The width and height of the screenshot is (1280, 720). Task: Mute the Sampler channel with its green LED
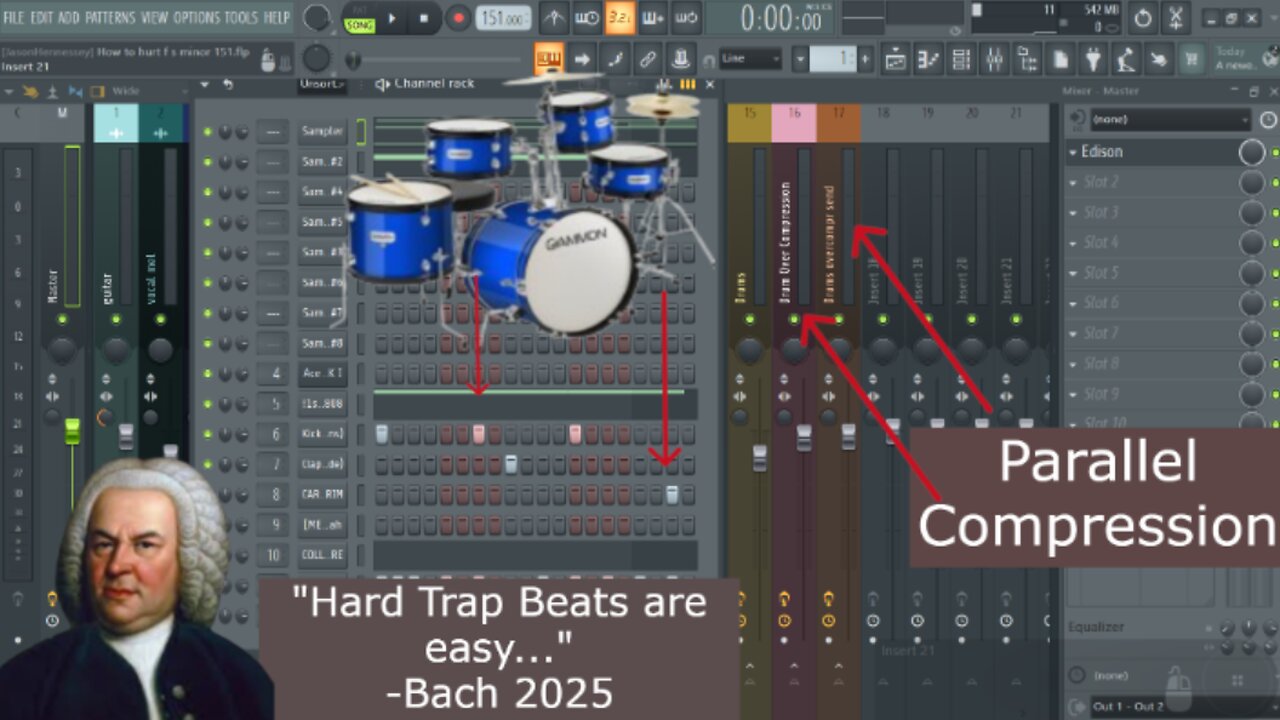coord(208,132)
